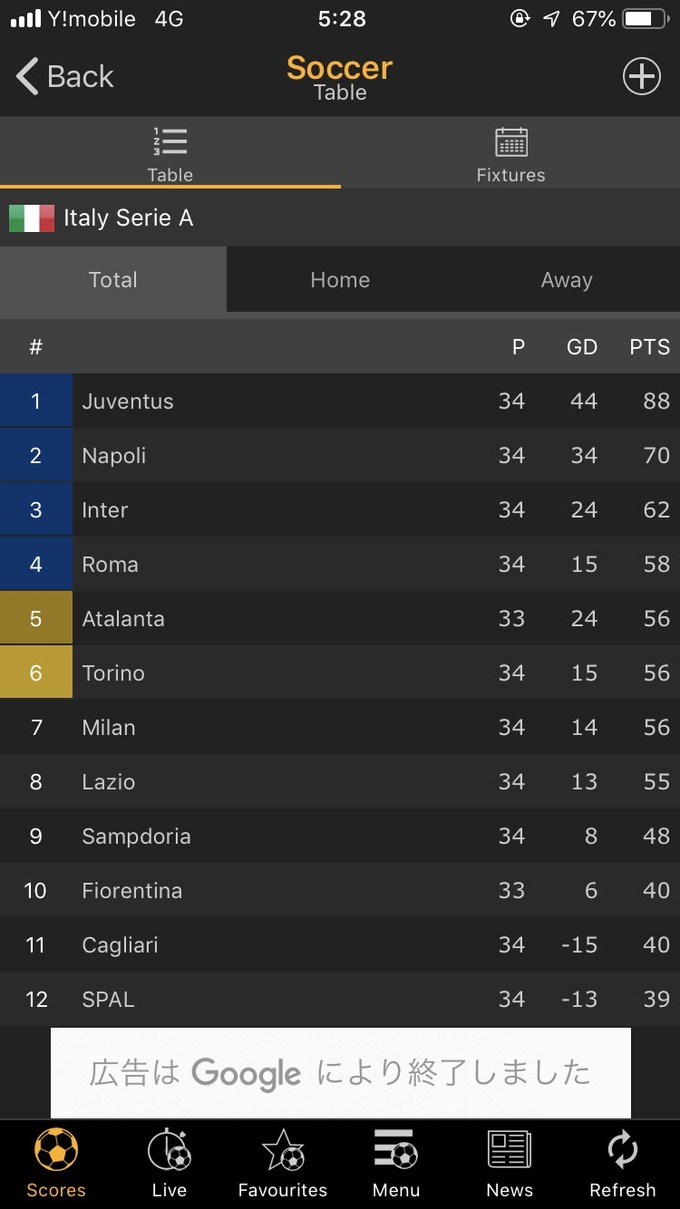
Task: Click the PTS column header
Action: 650,347
